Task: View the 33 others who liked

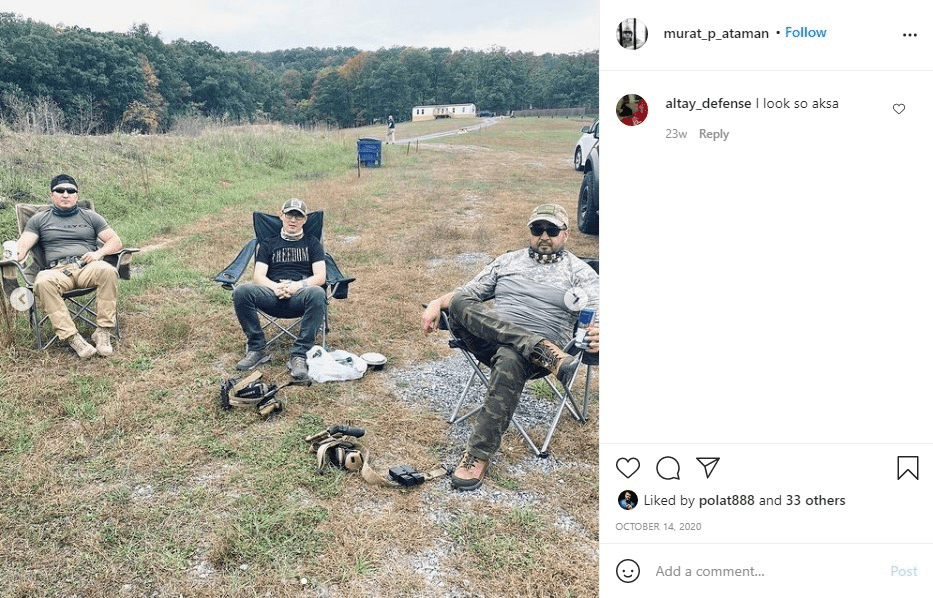Action: click(x=815, y=500)
